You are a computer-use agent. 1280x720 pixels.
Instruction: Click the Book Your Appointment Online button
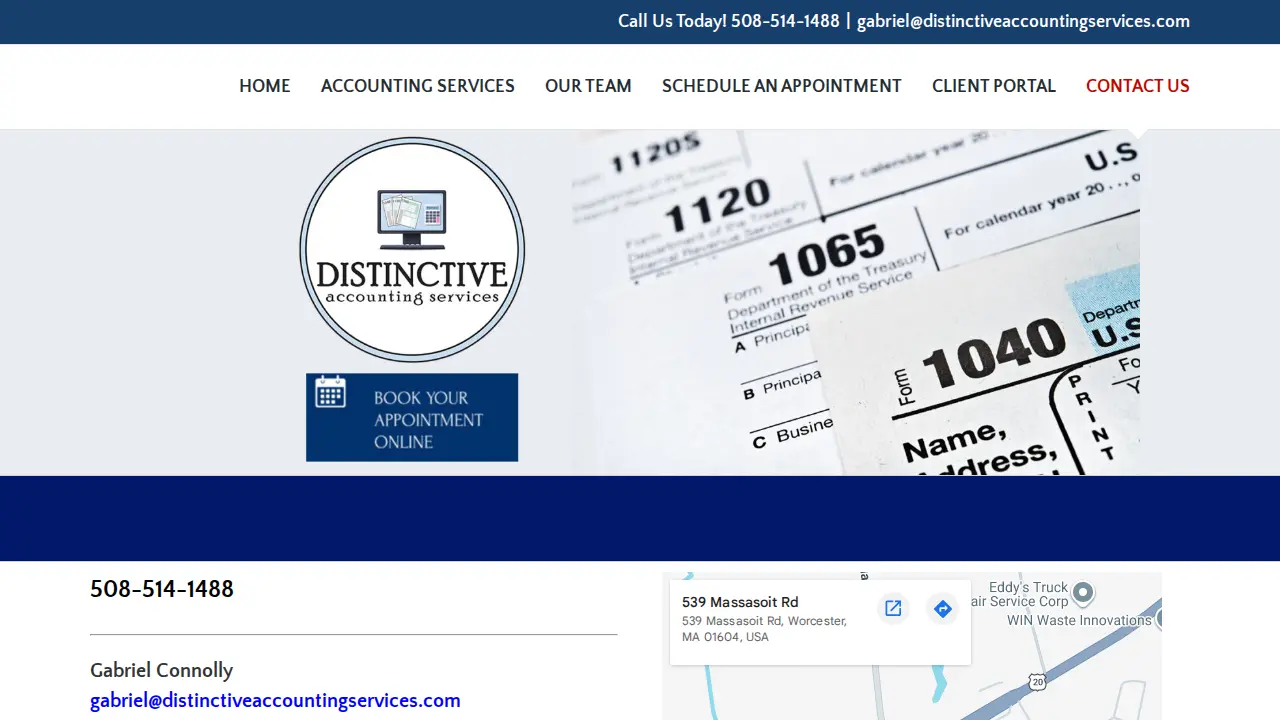[x=412, y=417]
